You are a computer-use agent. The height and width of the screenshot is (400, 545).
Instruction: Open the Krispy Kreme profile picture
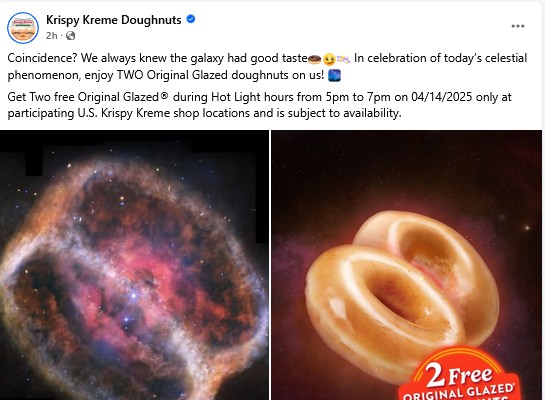[x=23, y=28]
